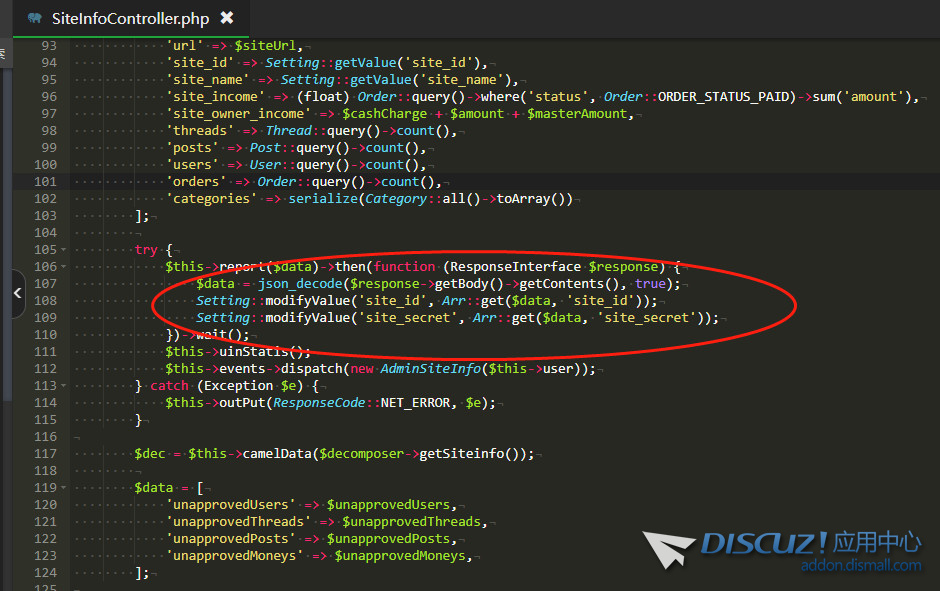Click line number 117 in the gutter
The width and height of the screenshot is (940, 591).
(x=45, y=454)
